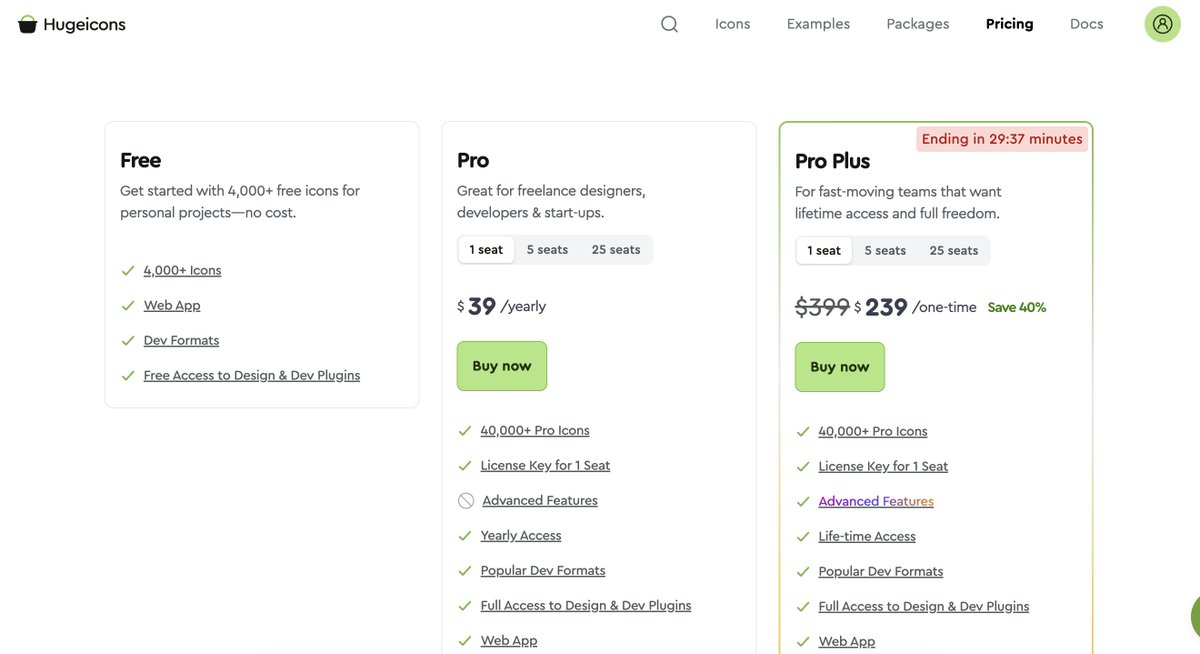Go to the Icons nav item
The image size is (1200, 654).
click(732, 24)
